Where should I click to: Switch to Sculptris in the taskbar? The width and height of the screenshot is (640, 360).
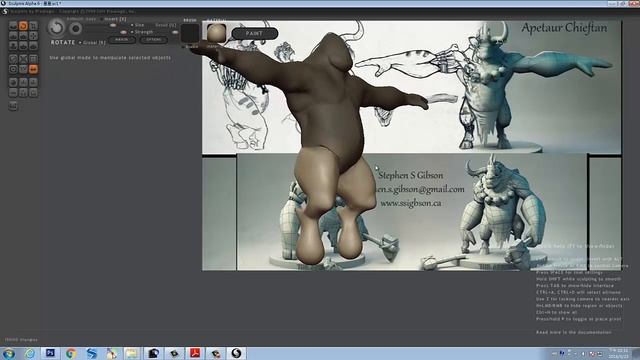point(236,353)
